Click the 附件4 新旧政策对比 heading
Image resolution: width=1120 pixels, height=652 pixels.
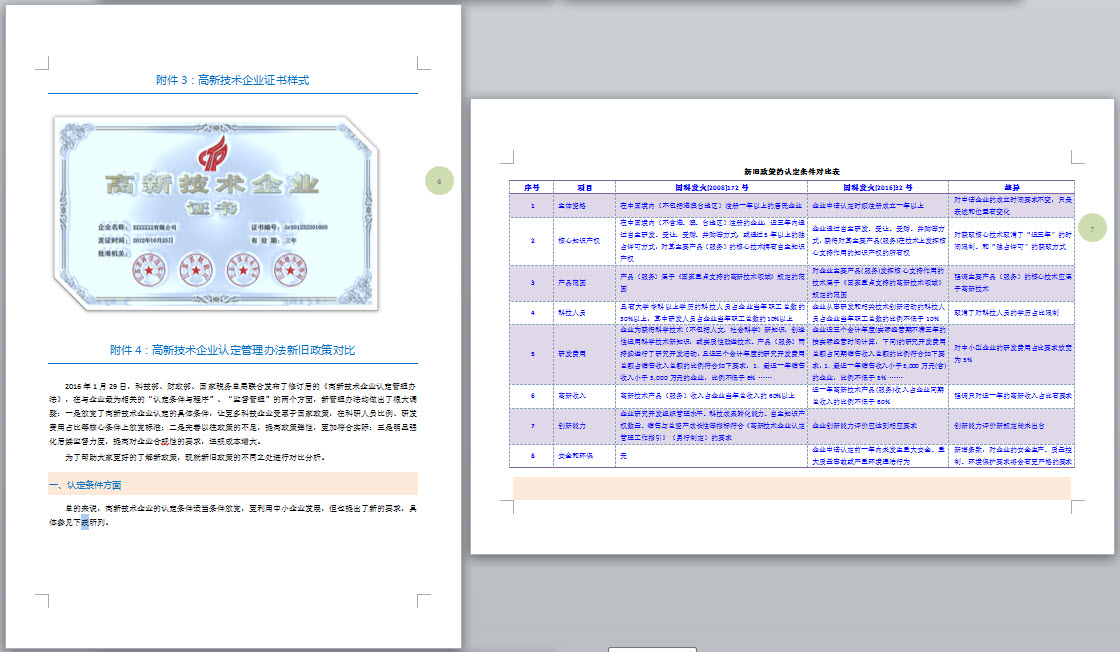point(233,350)
